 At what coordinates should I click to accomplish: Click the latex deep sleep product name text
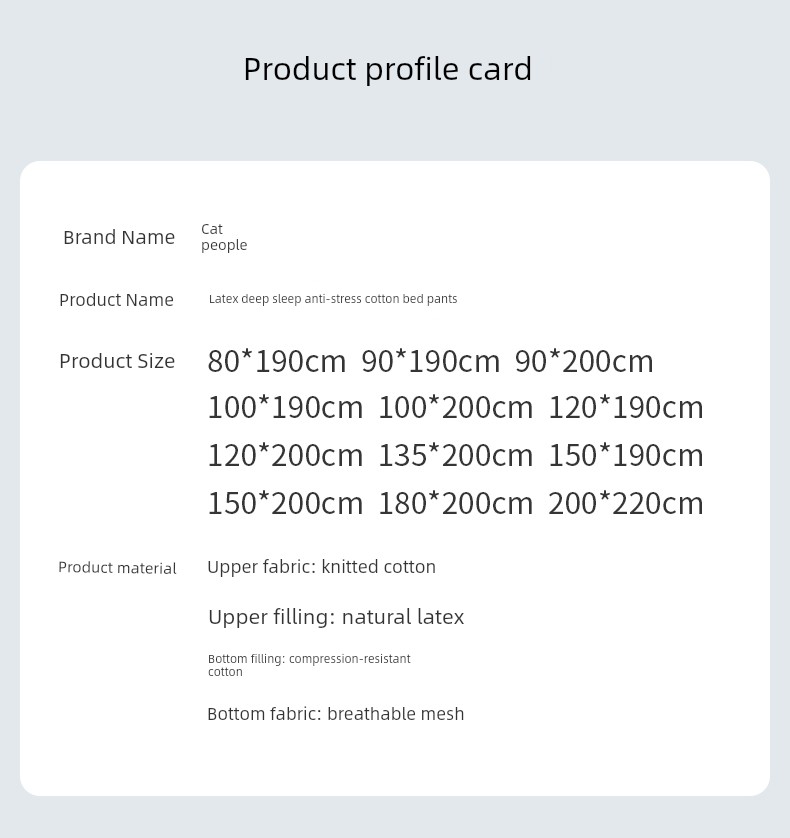coord(332,299)
